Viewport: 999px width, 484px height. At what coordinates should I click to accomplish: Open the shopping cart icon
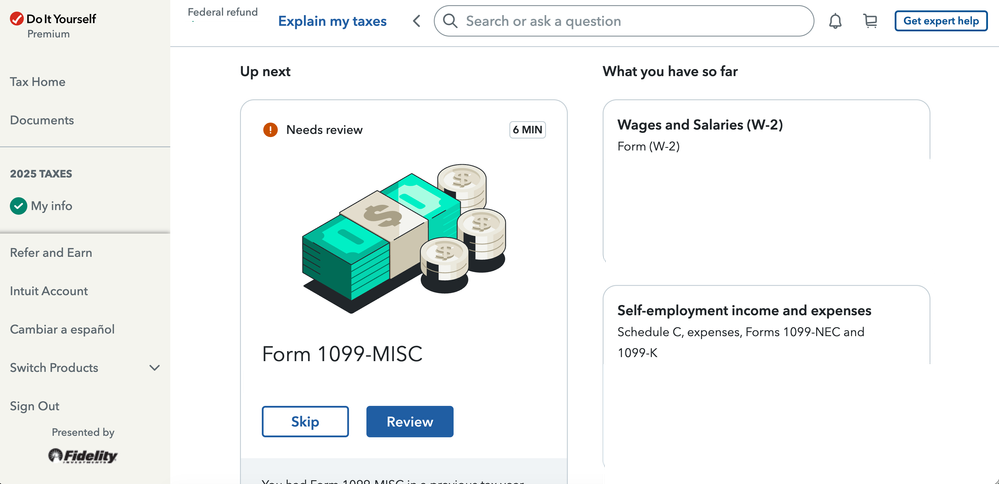[870, 21]
